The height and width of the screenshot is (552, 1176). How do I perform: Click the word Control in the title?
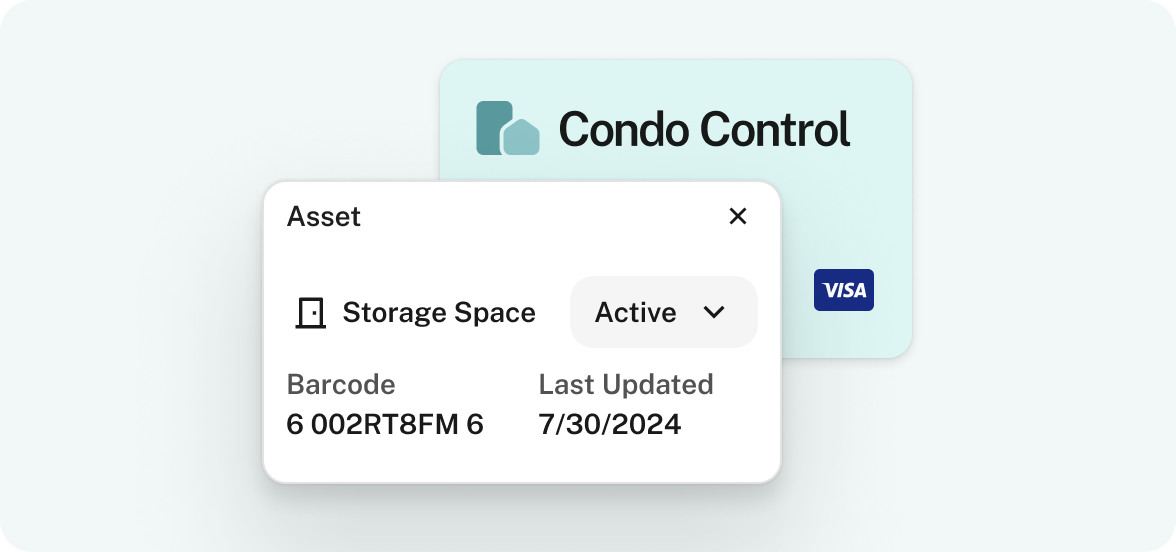pos(776,129)
